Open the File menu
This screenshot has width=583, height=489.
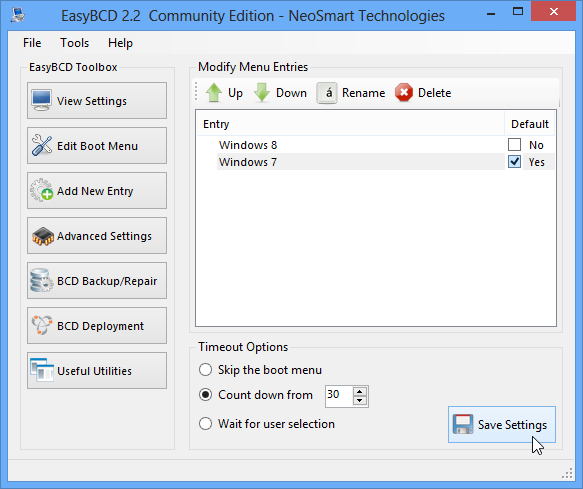[32, 43]
